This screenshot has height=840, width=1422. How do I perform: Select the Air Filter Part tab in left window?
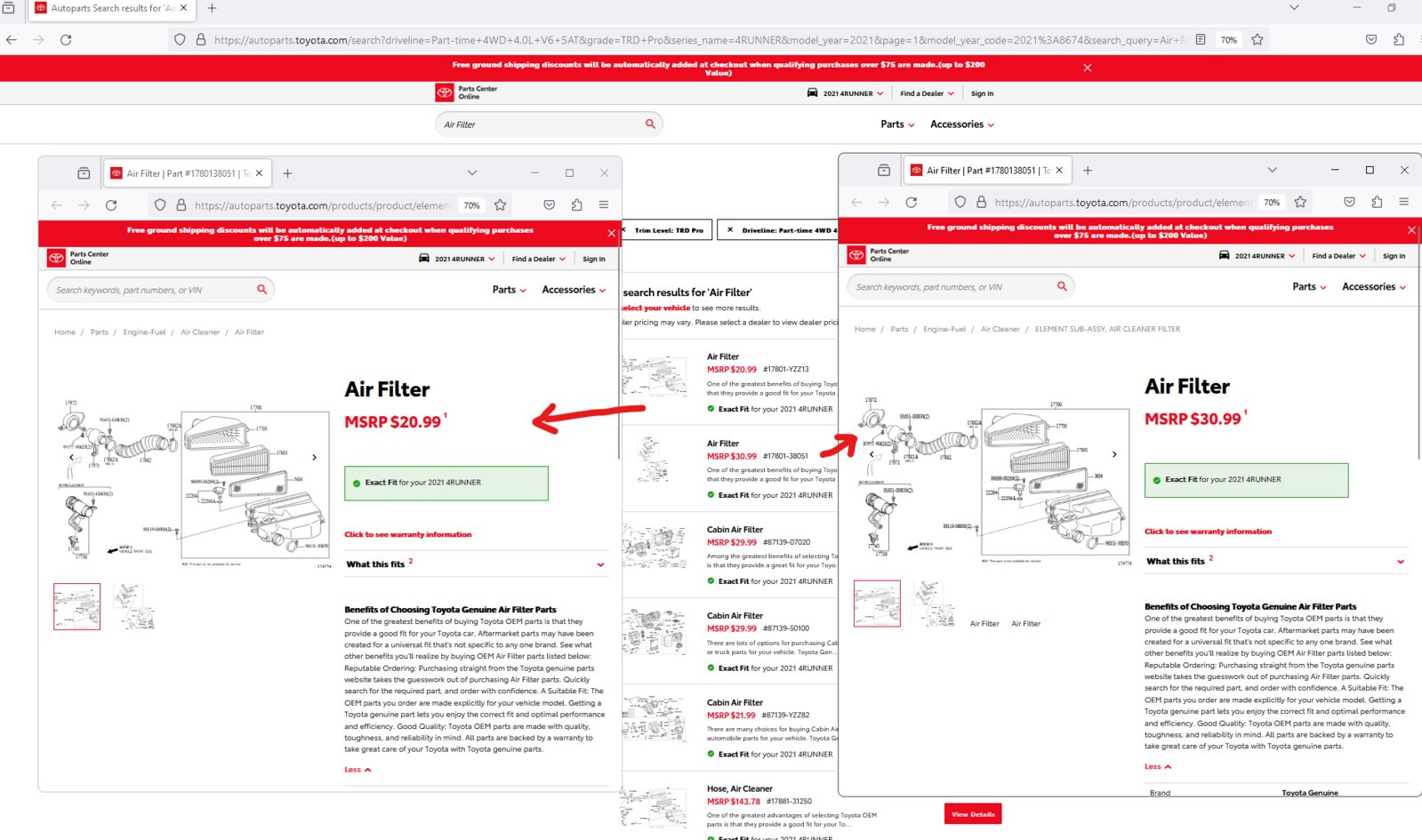click(187, 173)
